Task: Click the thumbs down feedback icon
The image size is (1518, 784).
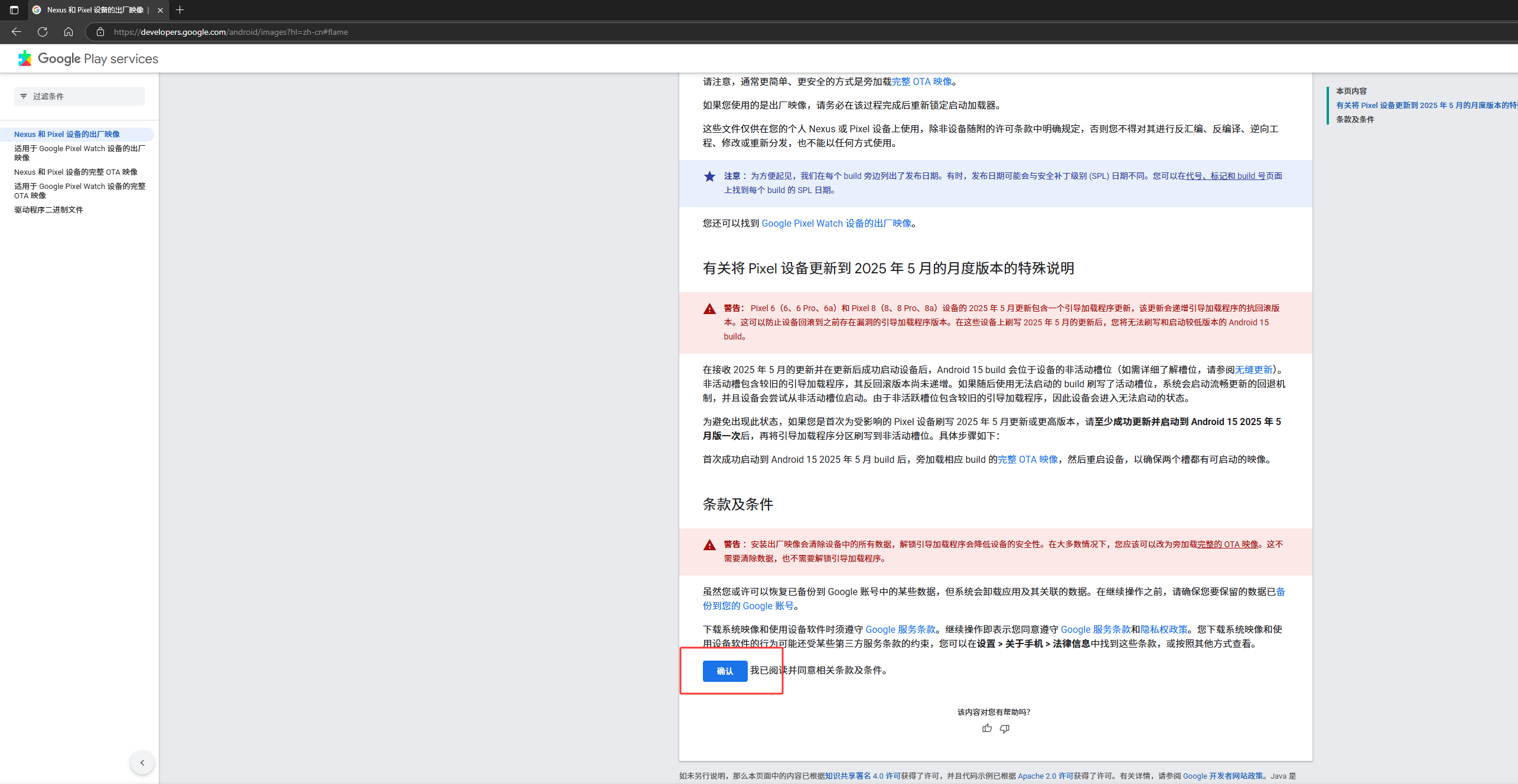Action: (x=1004, y=729)
